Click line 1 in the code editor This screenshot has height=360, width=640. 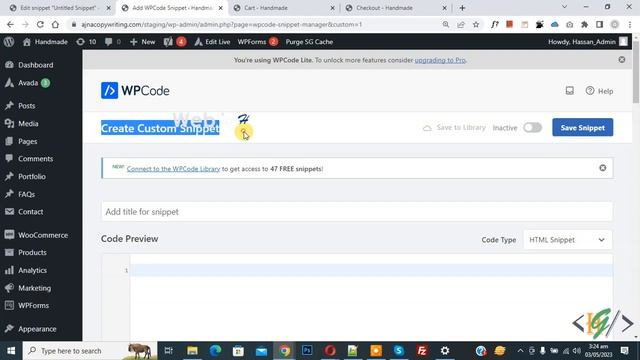pyautogui.click(x=371, y=270)
